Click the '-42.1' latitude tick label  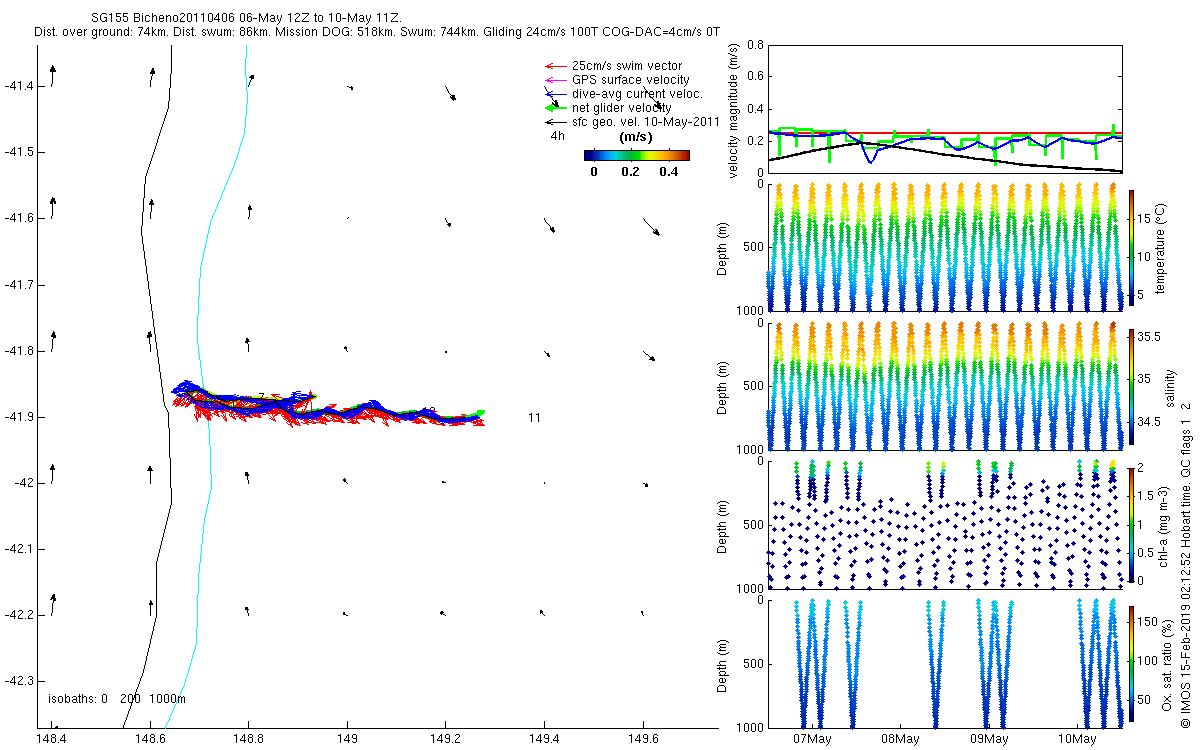point(20,549)
